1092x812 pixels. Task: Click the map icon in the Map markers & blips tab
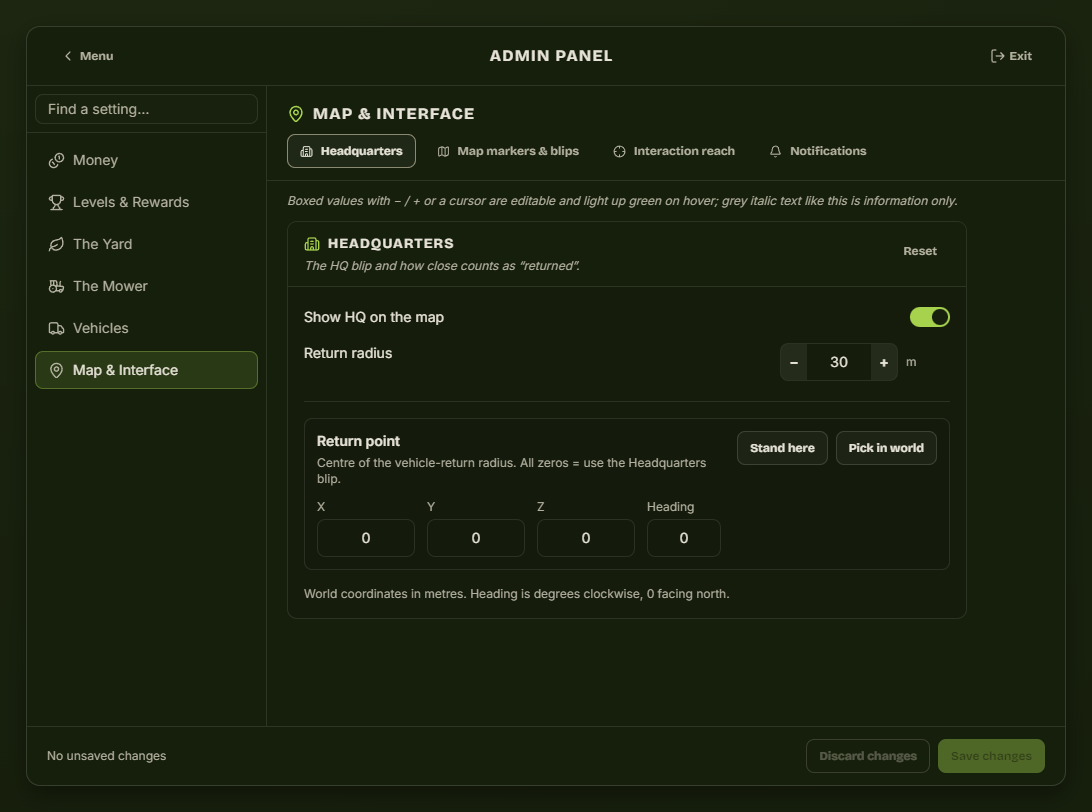point(443,151)
